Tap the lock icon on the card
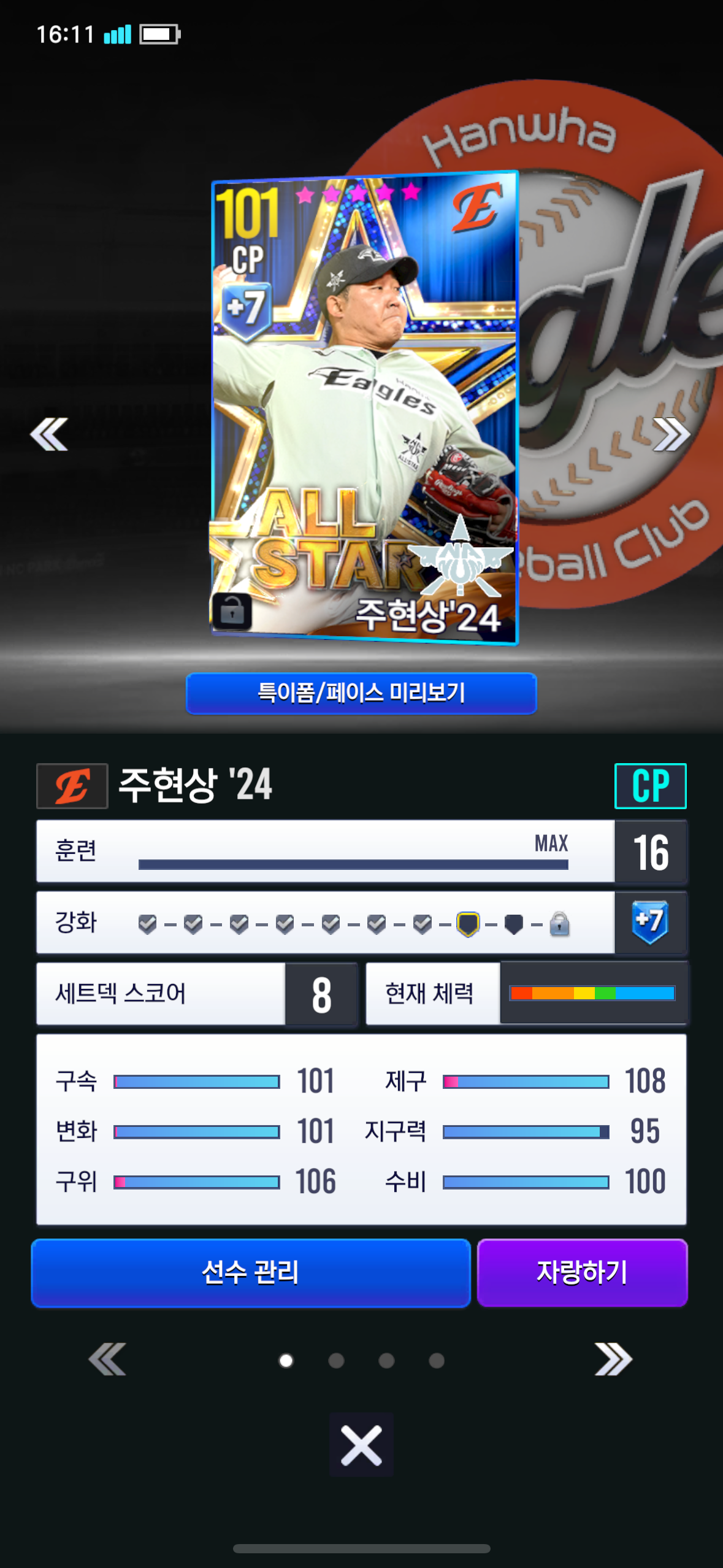Screen dimensions: 723x1568 coord(232,612)
